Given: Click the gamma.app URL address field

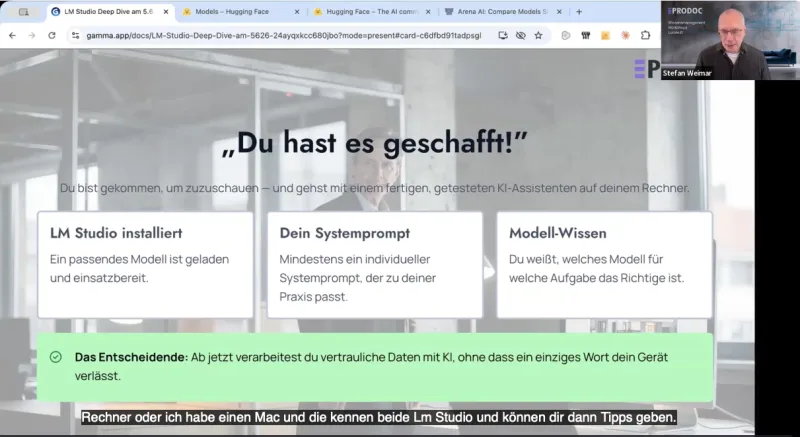Looking at the screenshot, I should [x=284, y=35].
